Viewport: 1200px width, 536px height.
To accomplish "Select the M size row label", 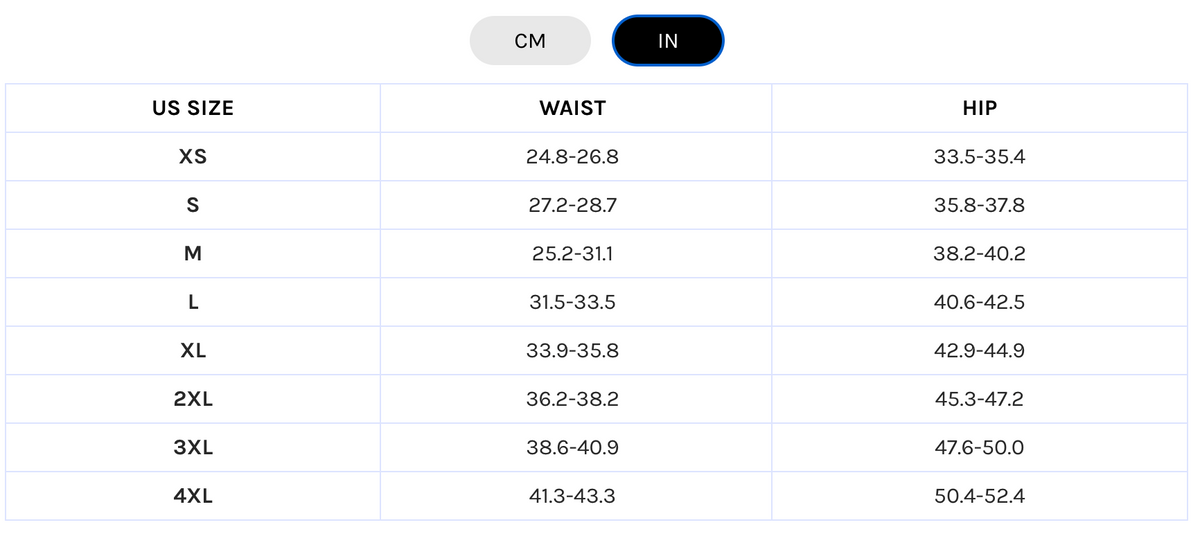I will coord(193,254).
